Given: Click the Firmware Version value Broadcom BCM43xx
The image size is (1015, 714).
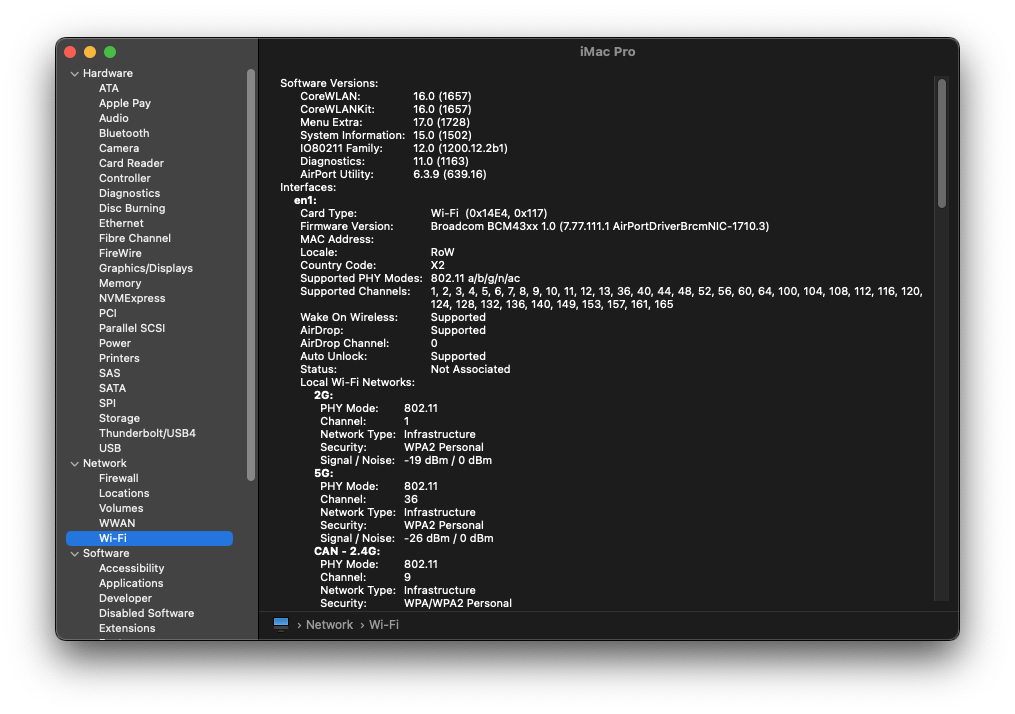Looking at the screenshot, I should click(x=599, y=226).
